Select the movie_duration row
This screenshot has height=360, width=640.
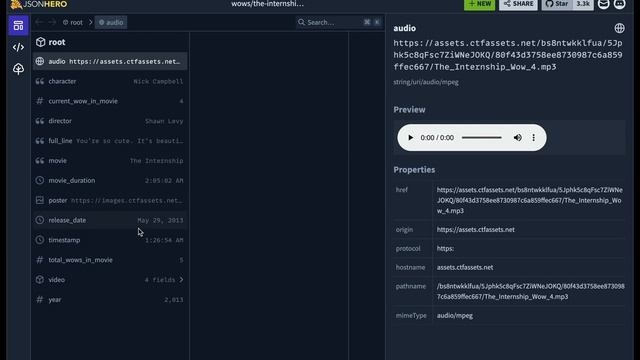tap(110, 180)
